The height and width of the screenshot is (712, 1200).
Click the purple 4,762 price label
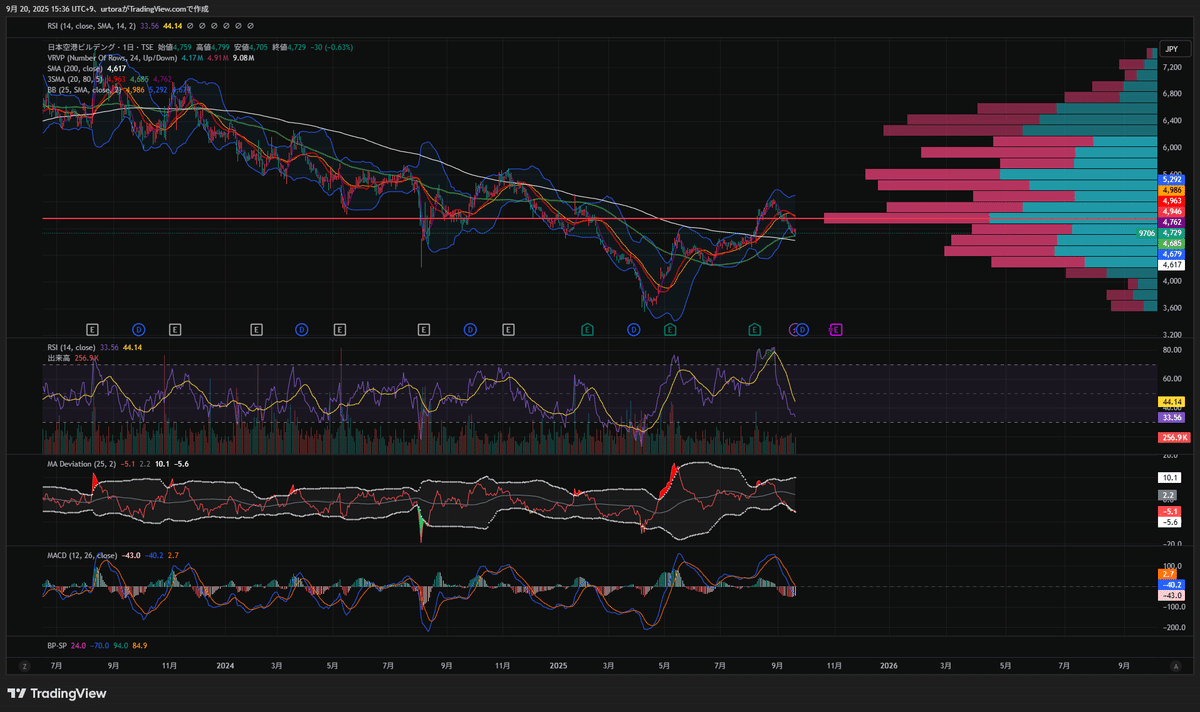pyautogui.click(x=1172, y=222)
